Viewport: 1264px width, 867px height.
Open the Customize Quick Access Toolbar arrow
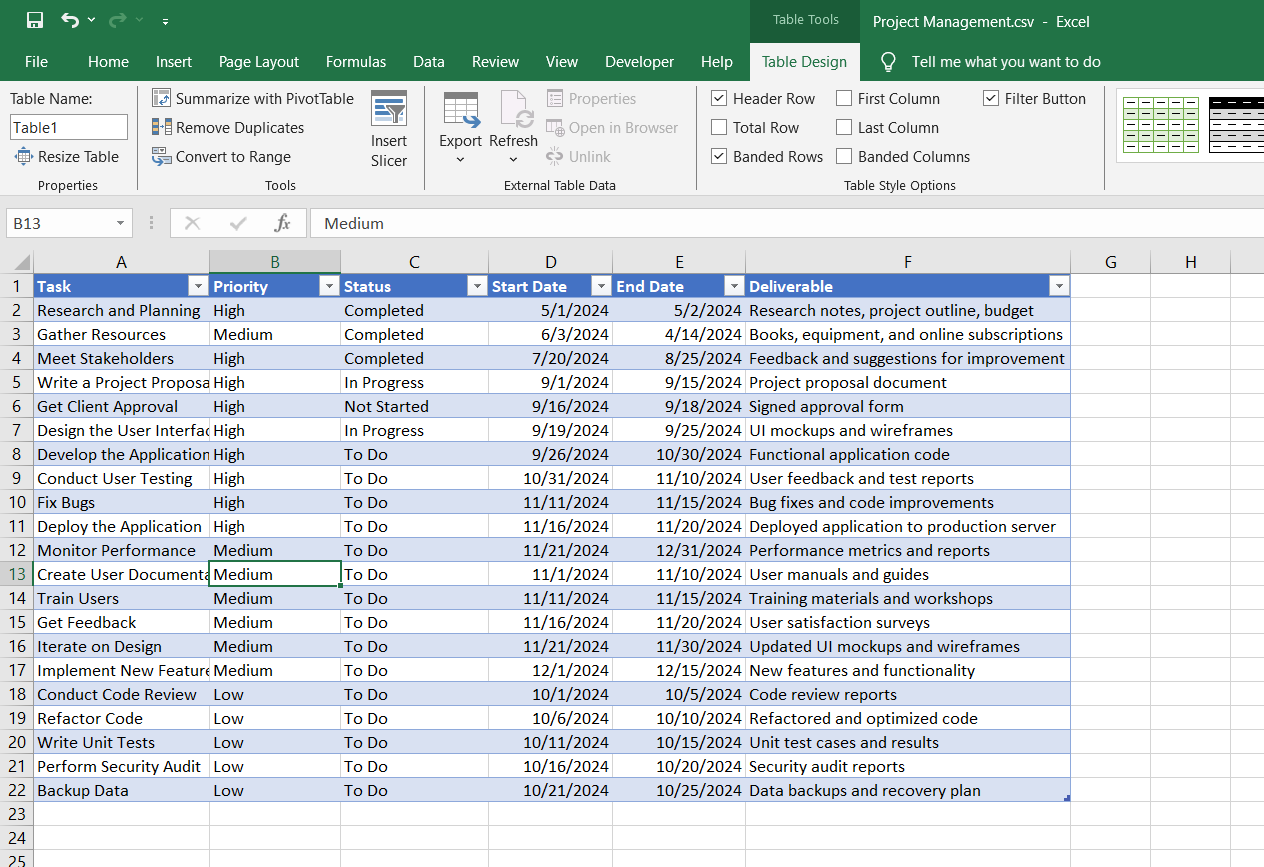click(165, 21)
